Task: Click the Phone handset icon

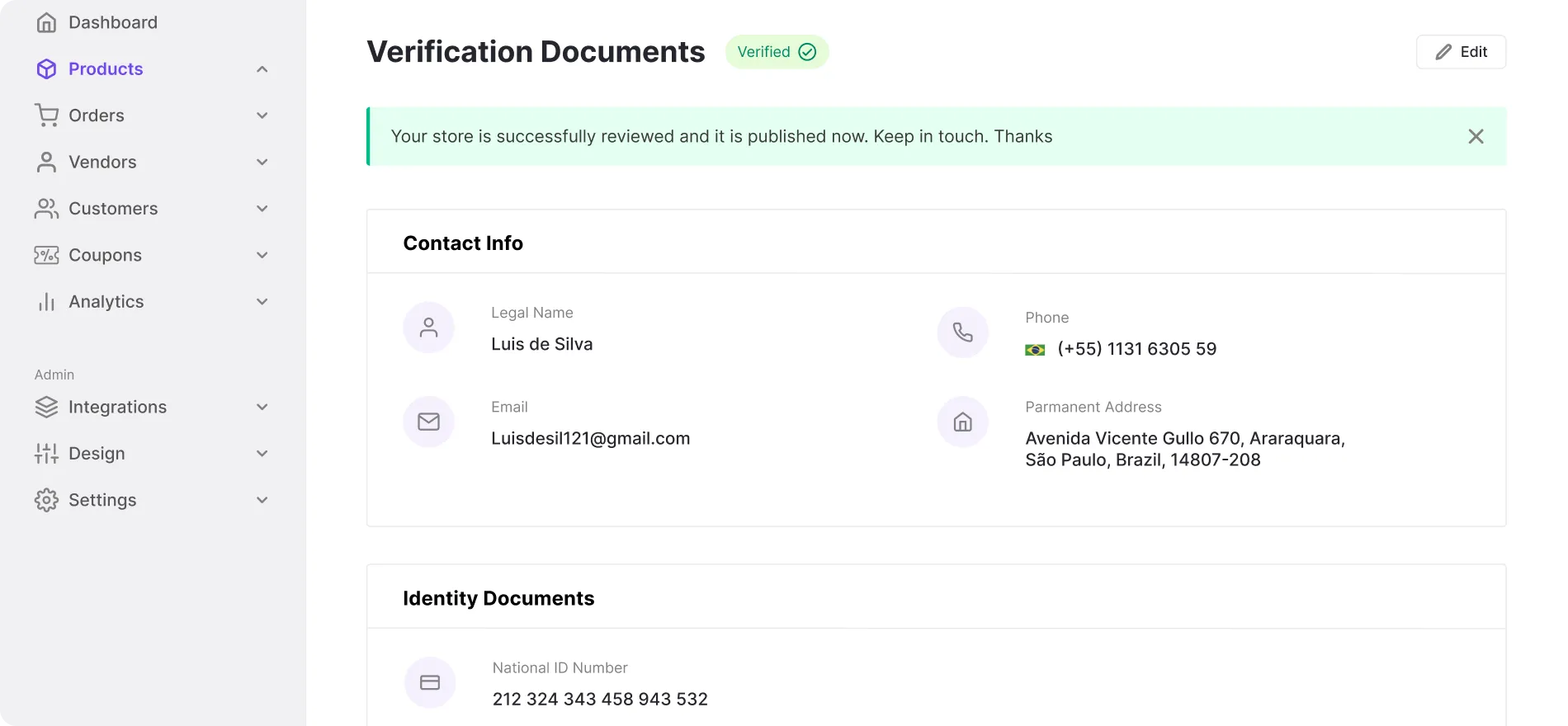Action: click(x=963, y=332)
